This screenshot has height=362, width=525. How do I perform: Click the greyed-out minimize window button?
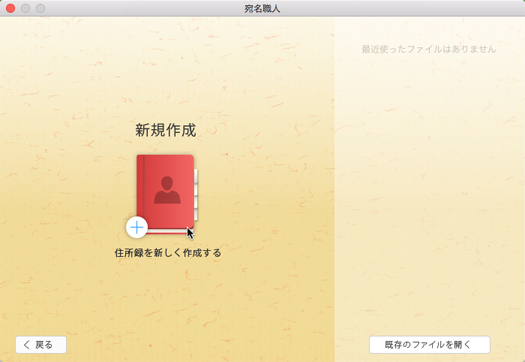25,8
